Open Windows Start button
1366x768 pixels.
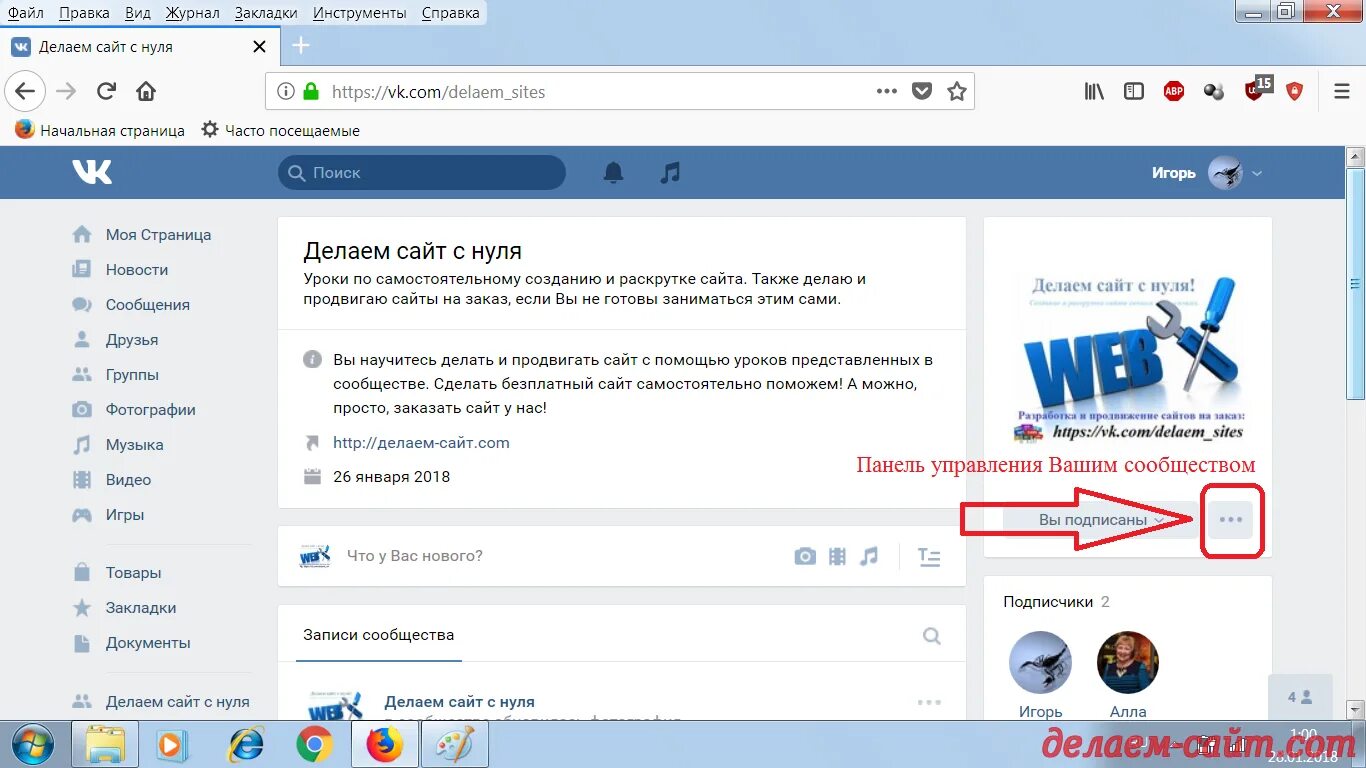coord(34,744)
